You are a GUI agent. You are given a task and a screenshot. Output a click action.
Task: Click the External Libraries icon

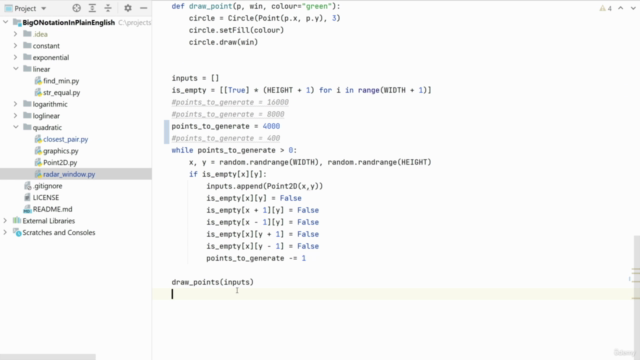(x=17, y=221)
